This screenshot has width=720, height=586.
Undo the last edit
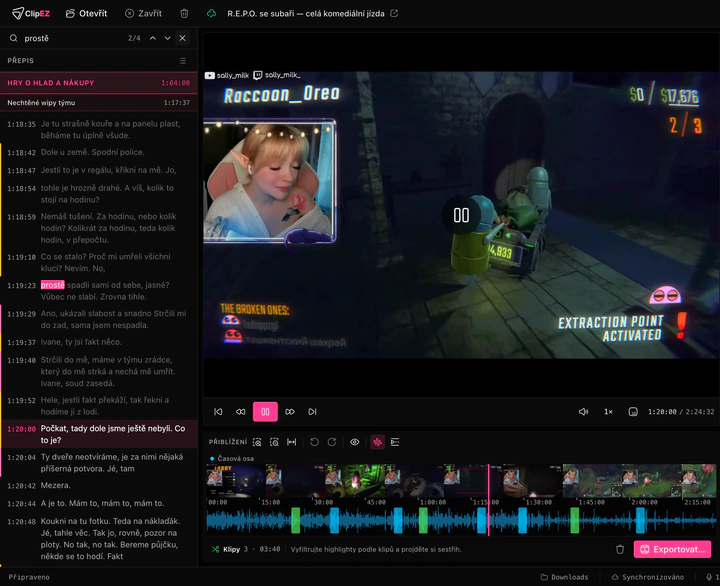click(x=314, y=442)
